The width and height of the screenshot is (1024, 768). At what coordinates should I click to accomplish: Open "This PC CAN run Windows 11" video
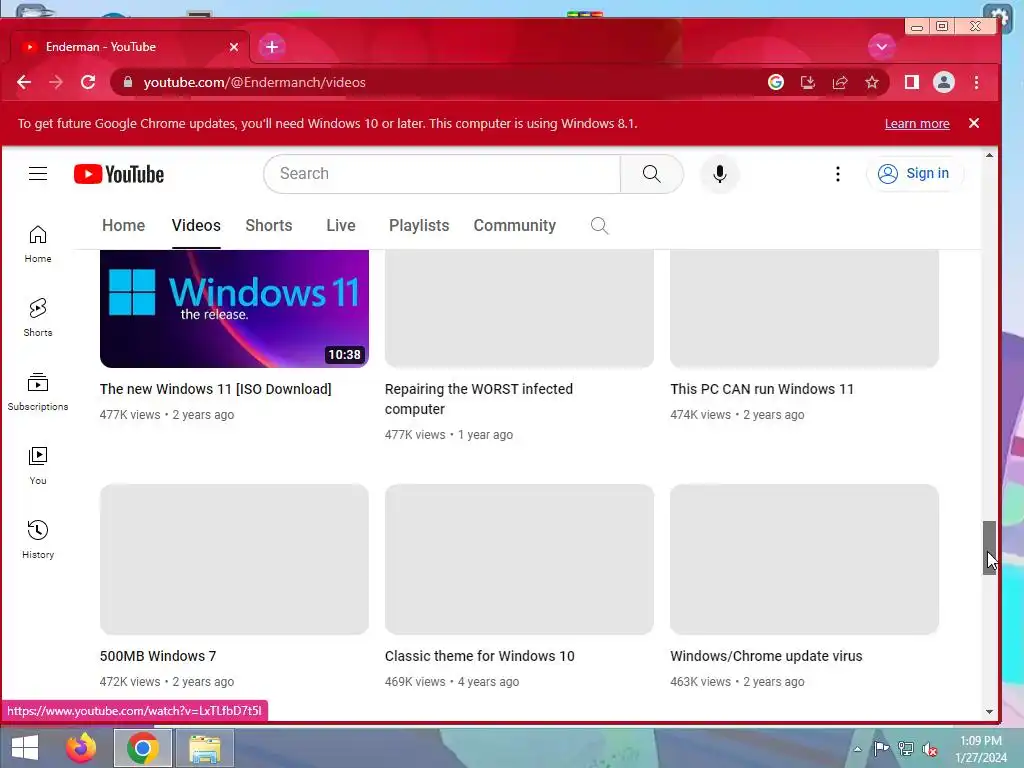click(761, 389)
